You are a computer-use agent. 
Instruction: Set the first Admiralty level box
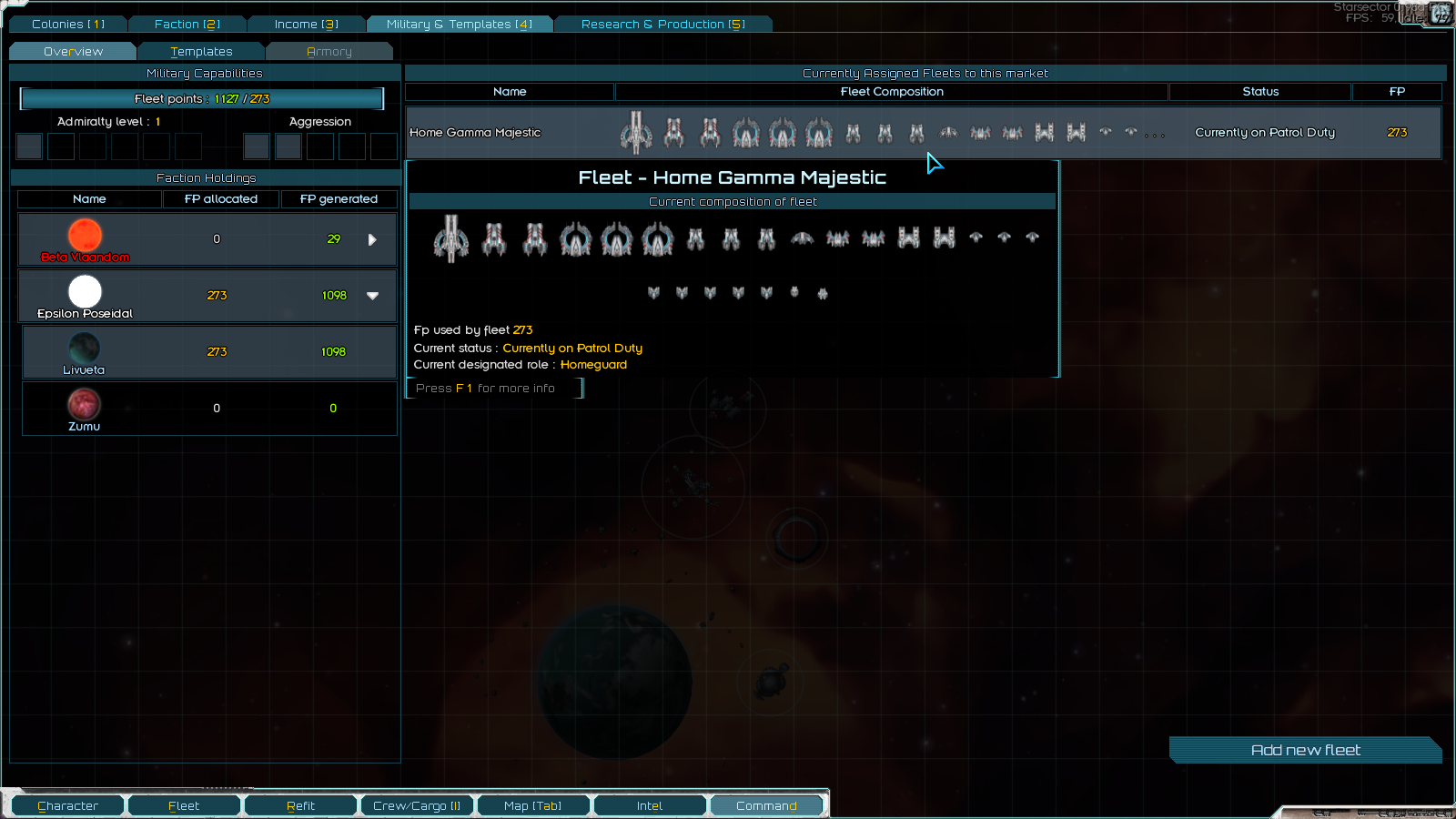coord(29,147)
